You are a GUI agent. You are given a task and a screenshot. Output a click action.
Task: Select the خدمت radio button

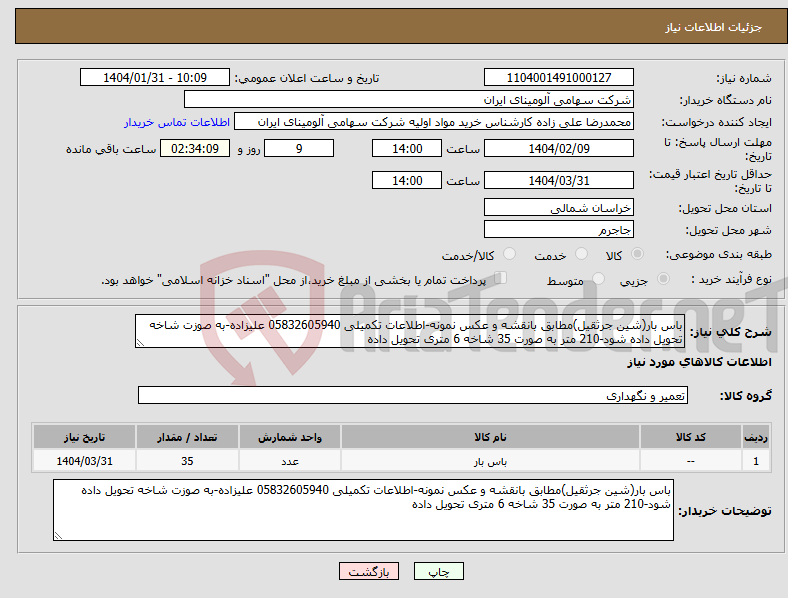pyautogui.click(x=581, y=254)
